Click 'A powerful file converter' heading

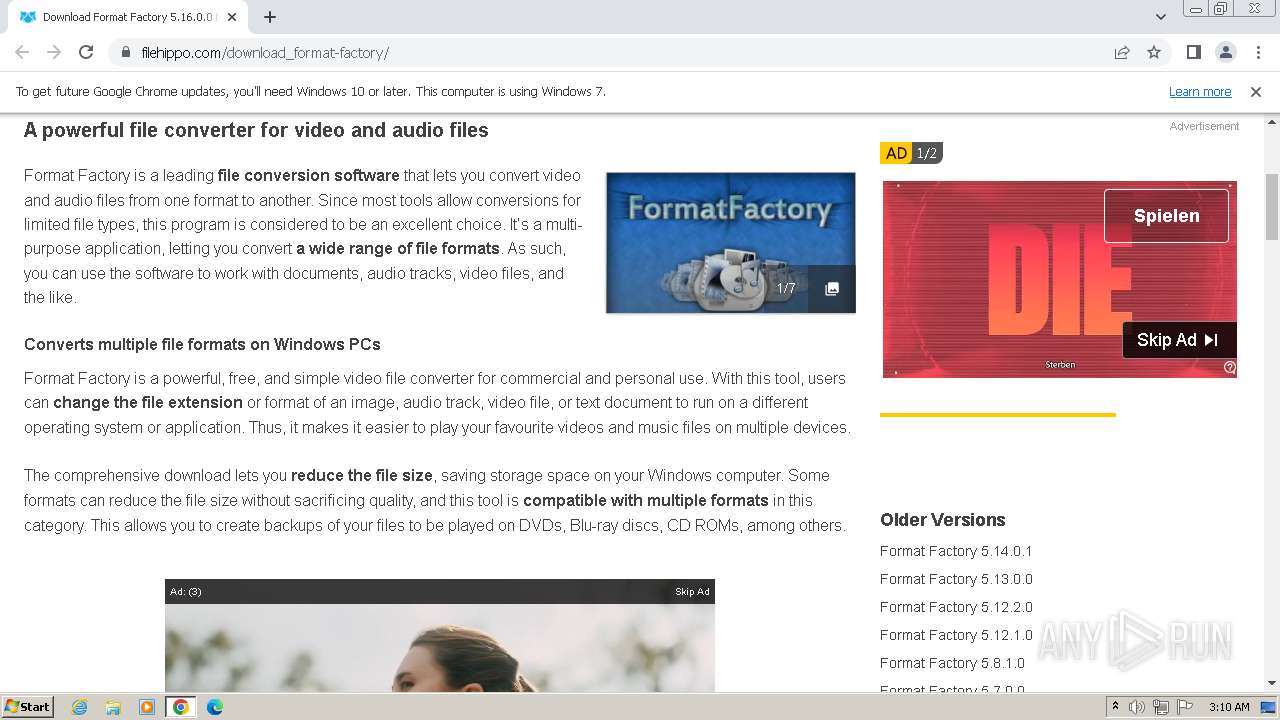[x=256, y=130]
